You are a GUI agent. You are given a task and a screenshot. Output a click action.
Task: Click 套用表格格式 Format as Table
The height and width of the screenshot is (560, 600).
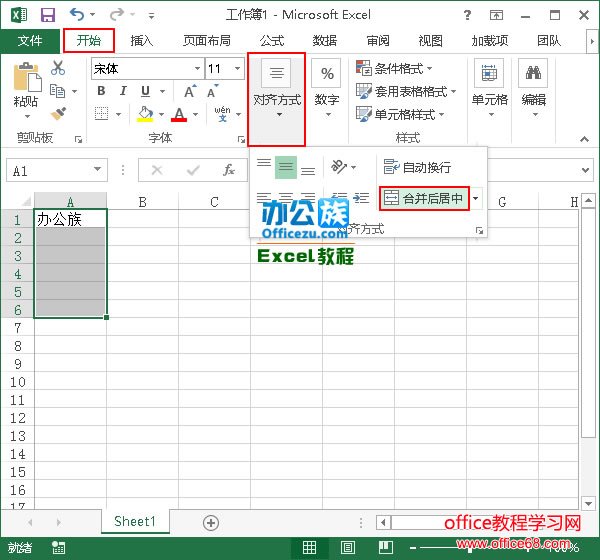[x=406, y=91]
